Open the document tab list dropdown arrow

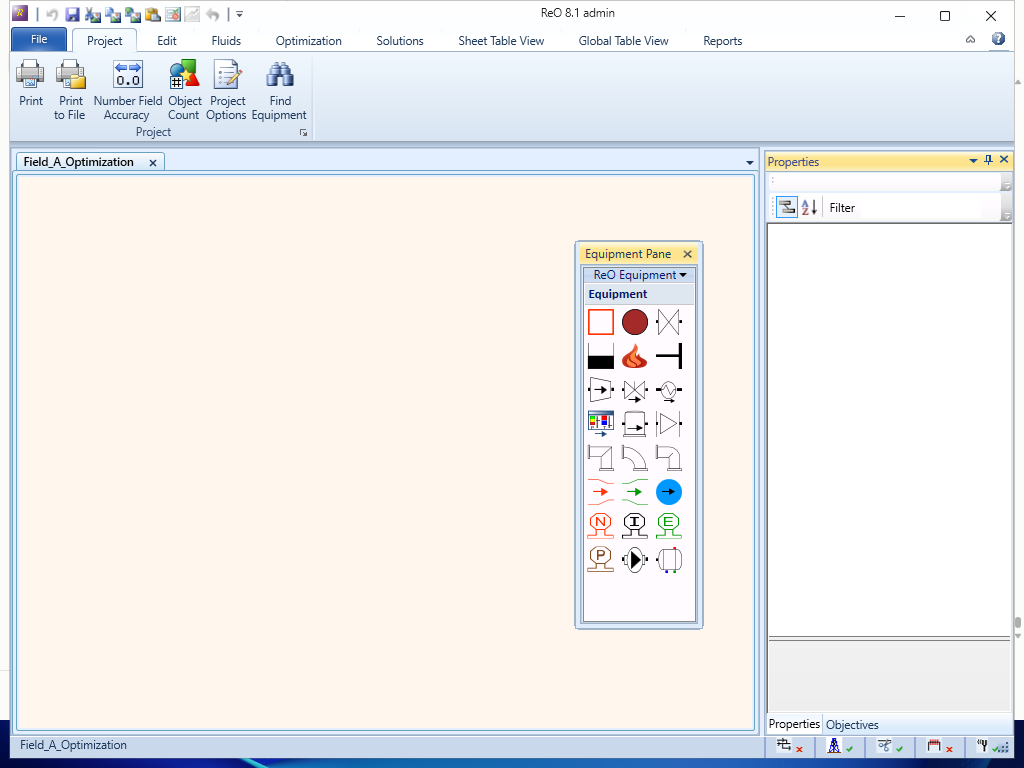[x=750, y=163]
